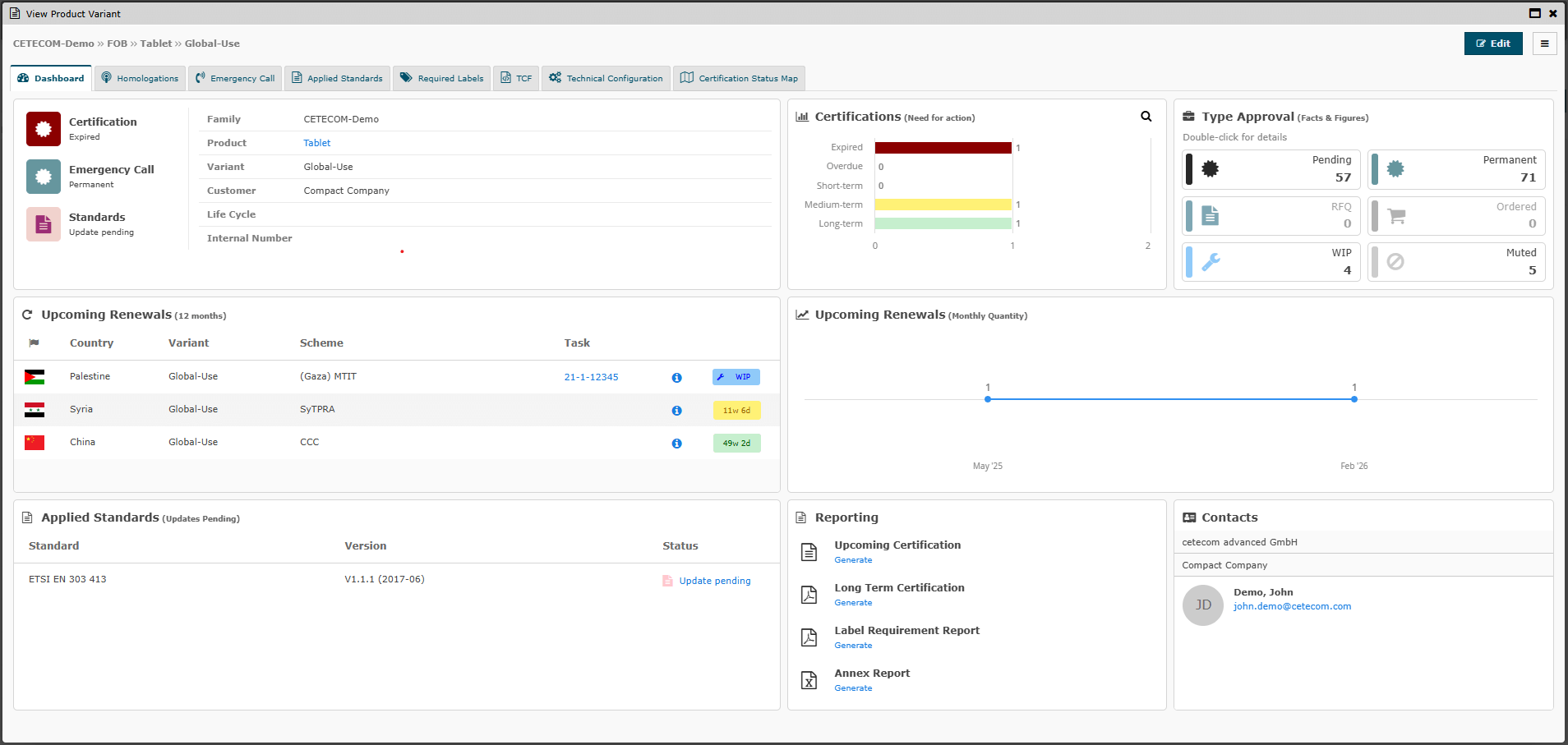The height and width of the screenshot is (745, 1568).
Task: Click the info icon in Palestine row
Action: click(676, 378)
